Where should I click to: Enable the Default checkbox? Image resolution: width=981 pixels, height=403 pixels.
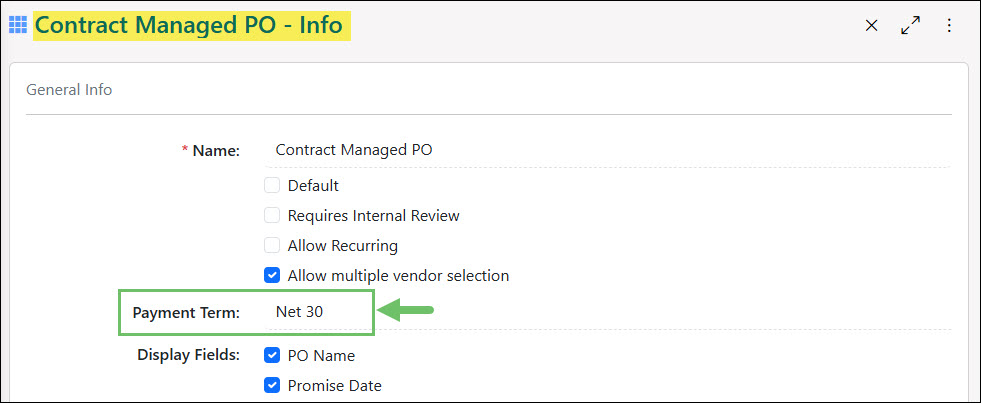272,185
